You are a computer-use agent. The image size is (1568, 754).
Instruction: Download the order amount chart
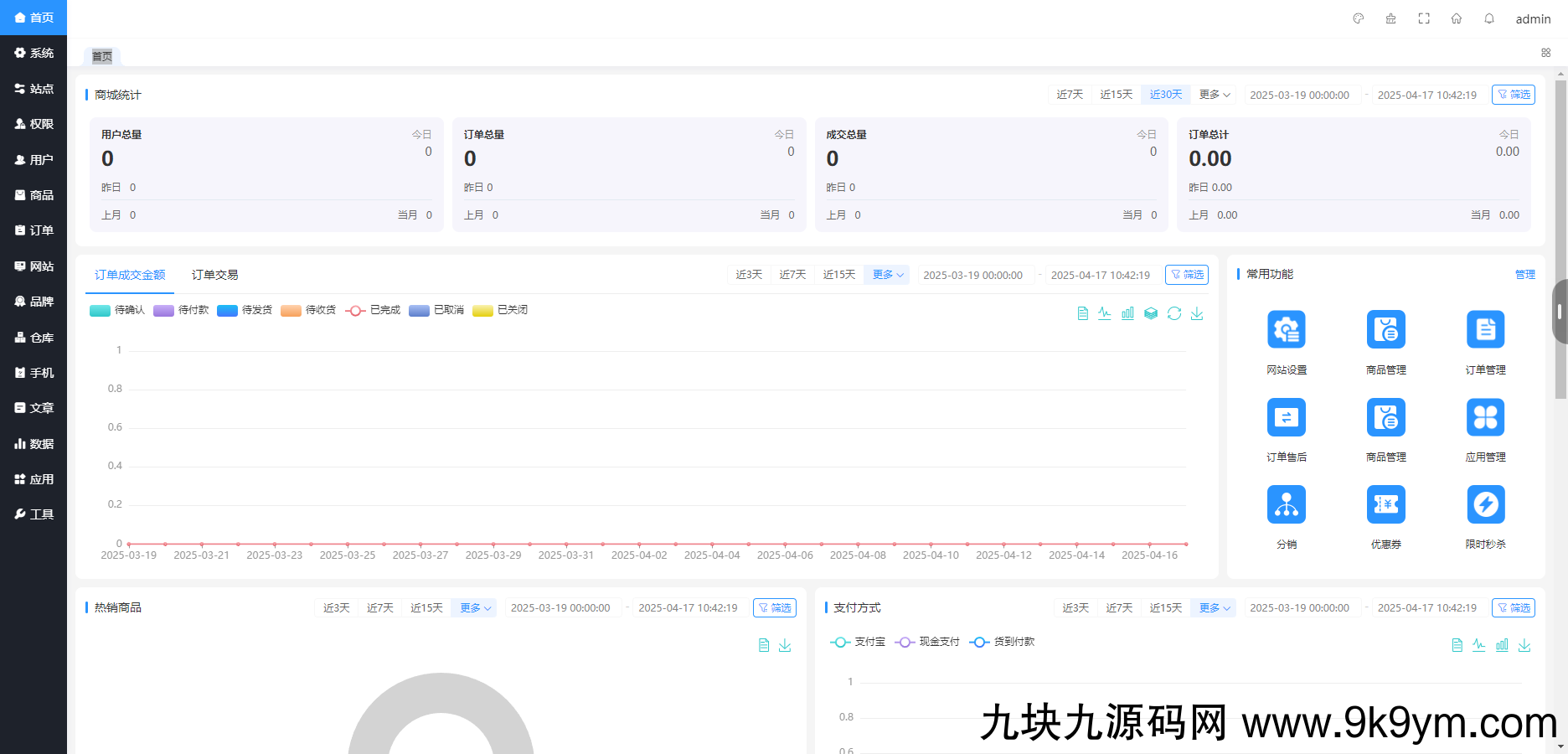(x=1197, y=312)
